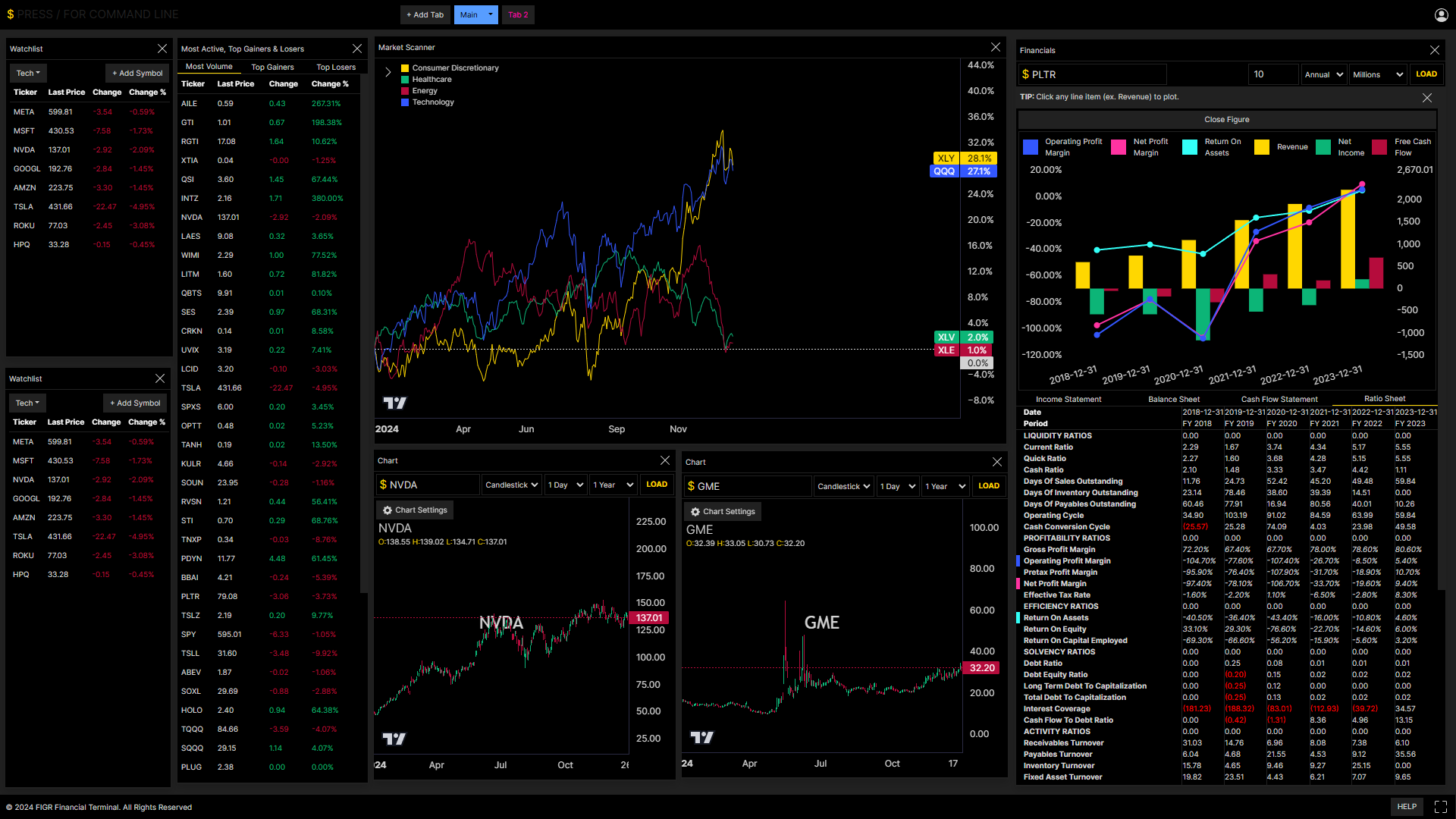Toggle Free Cash Flow crimson legend swatch
The height and width of the screenshot is (819, 1456).
pos(1380,147)
